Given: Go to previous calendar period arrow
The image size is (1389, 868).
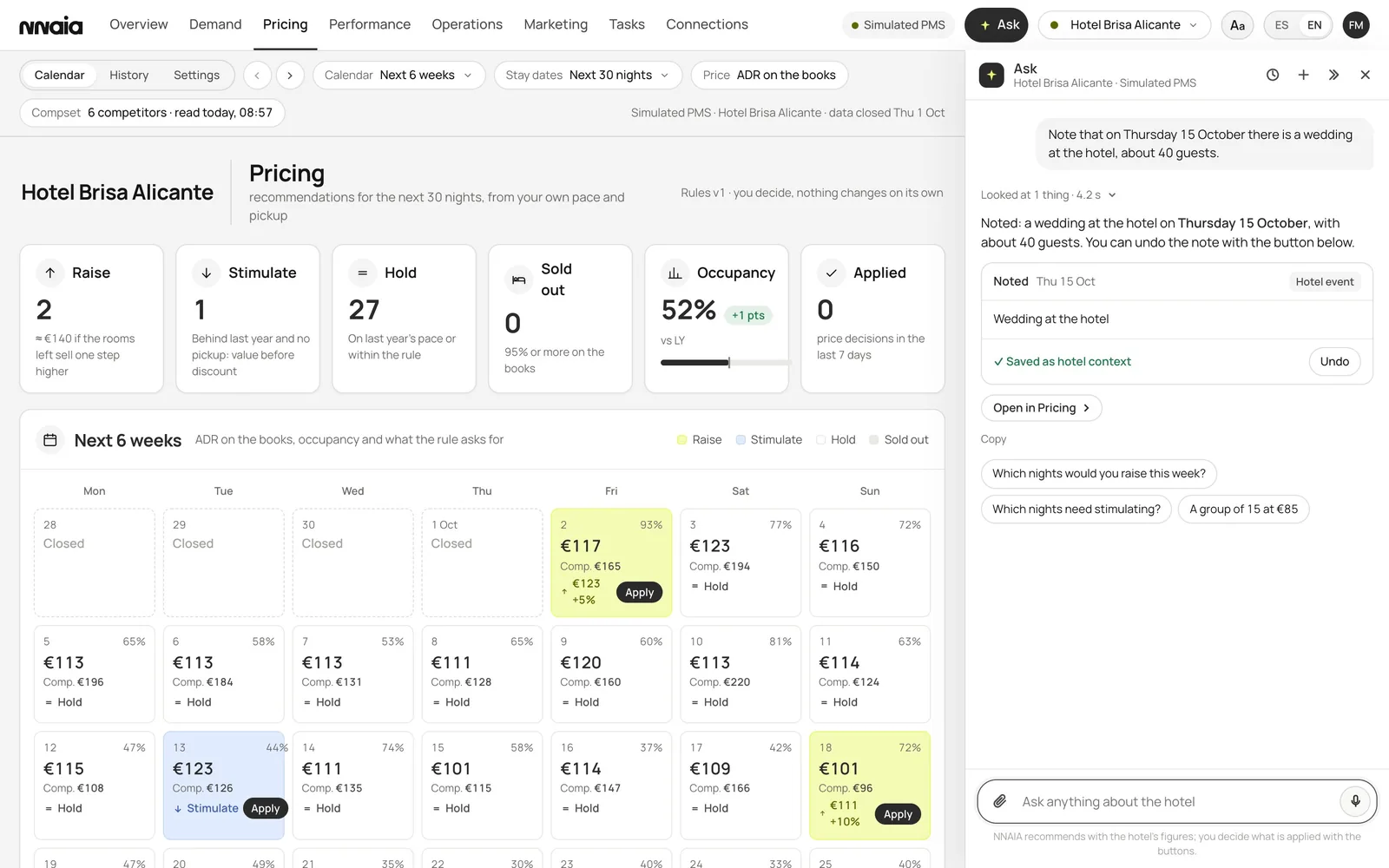Looking at the screenshot, I should (x=257, y=76).
